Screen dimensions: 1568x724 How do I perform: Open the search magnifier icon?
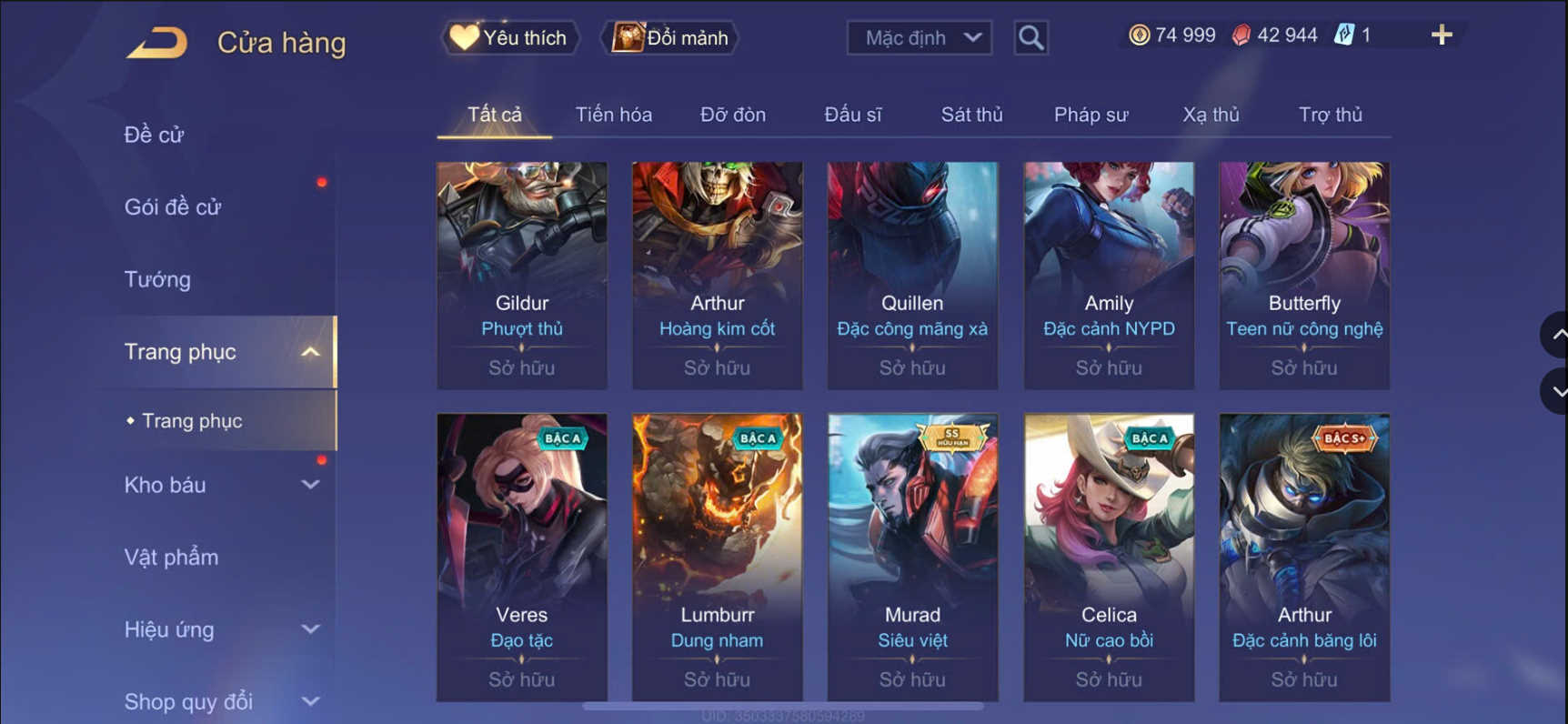pyautogui.click(x=1030, y=38)
